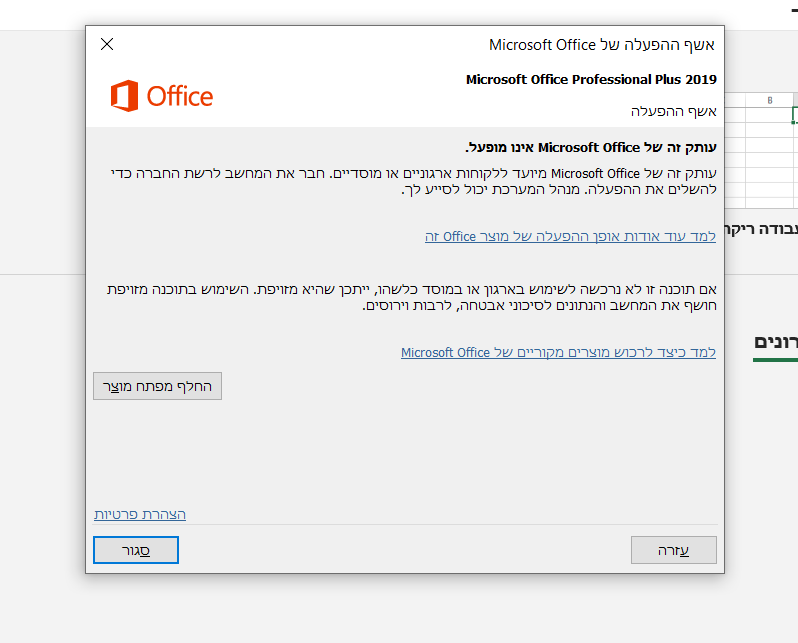Close the activation wizard with the X icon
Viewport: 798px width, 643px height.
(x=107, y=44)
